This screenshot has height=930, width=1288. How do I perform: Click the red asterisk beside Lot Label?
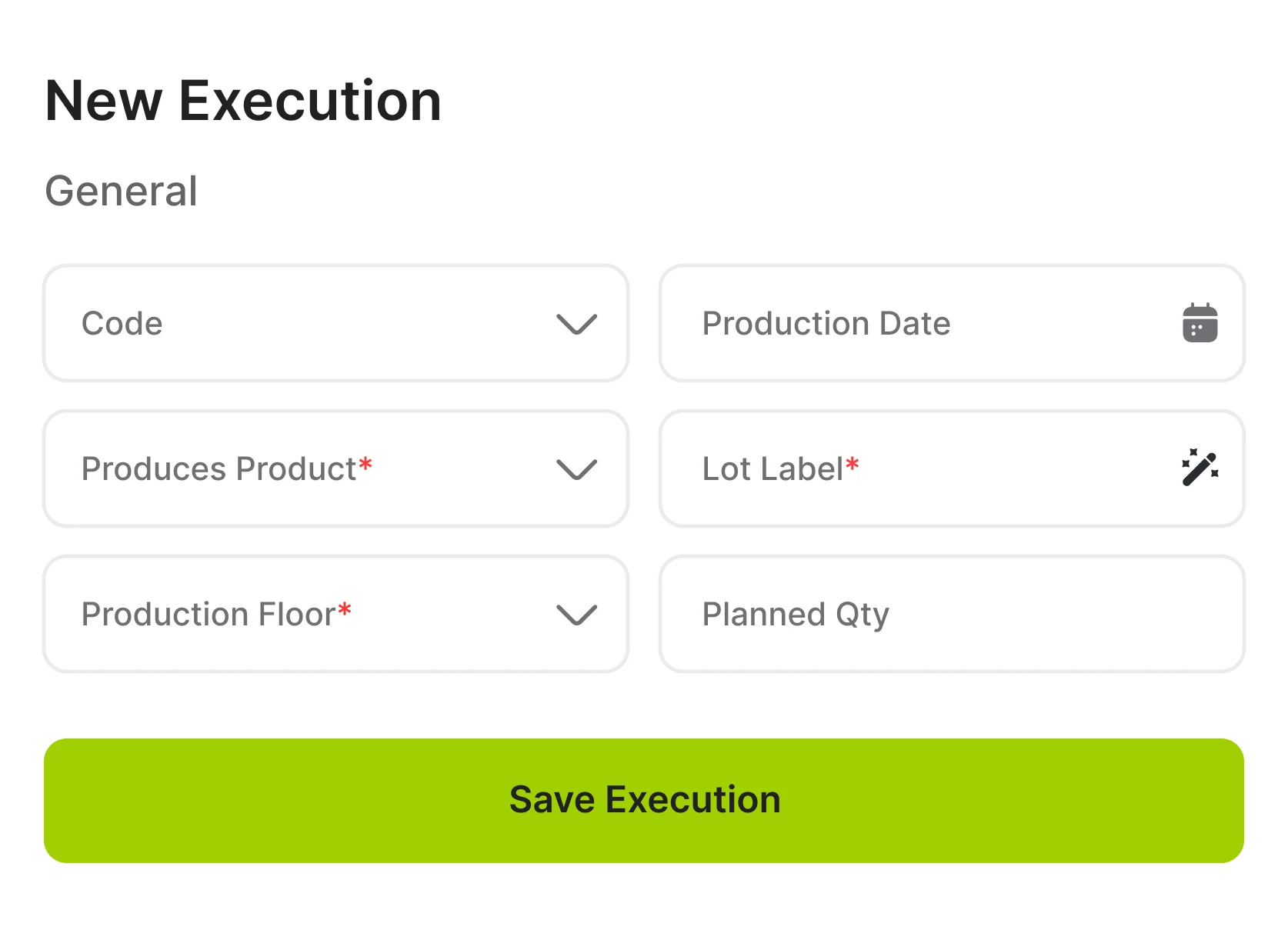(852, 465)
